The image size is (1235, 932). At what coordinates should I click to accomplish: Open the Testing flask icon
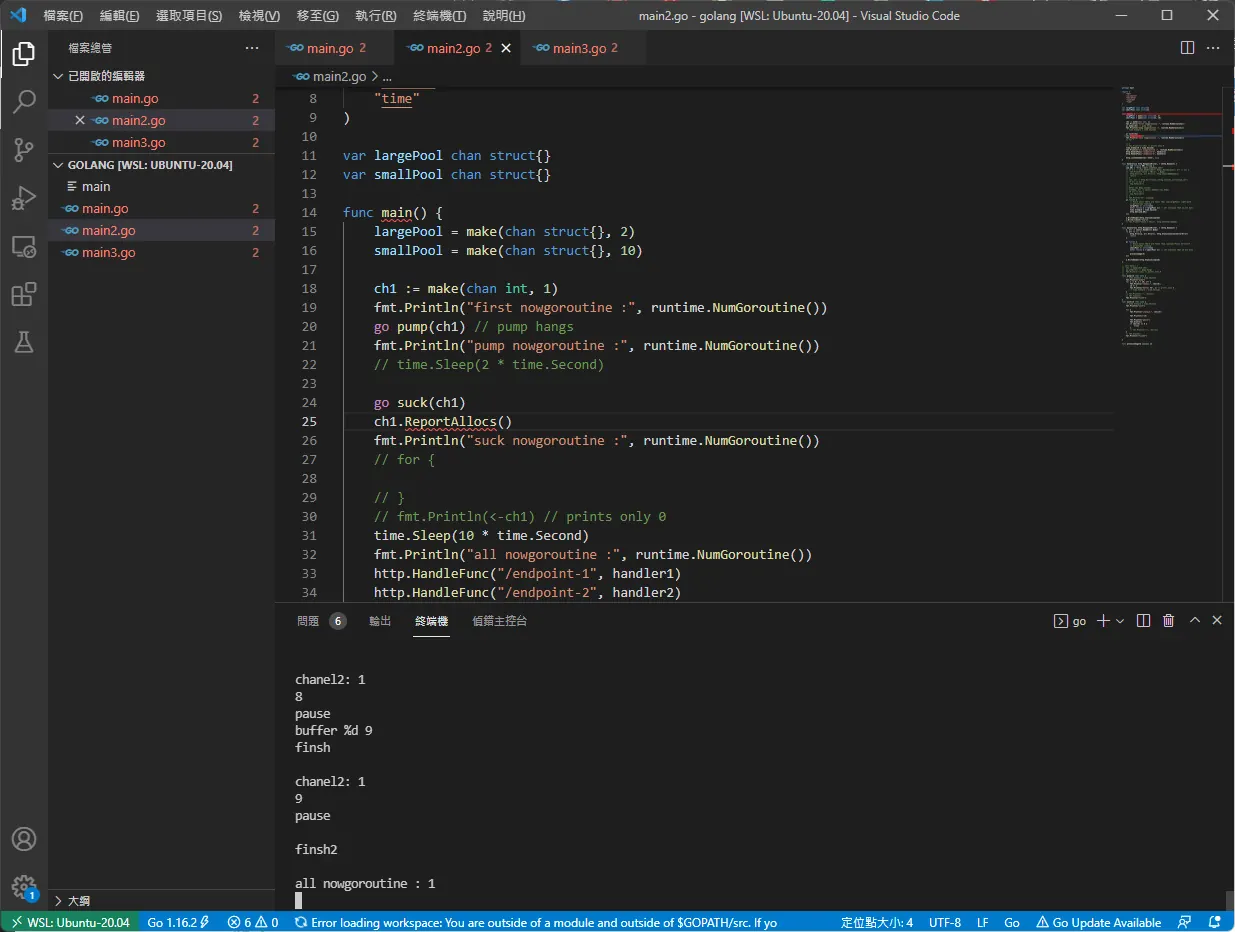coord(24,342)
